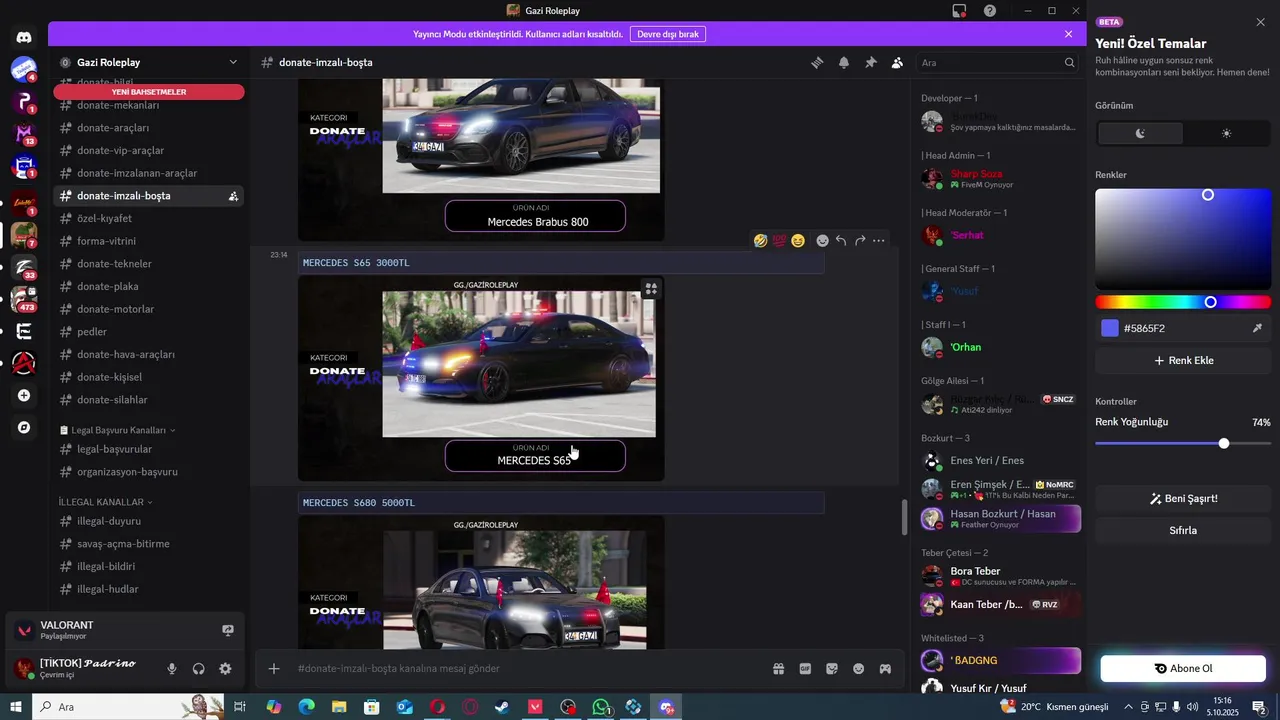Image resolution: width=1280 pixels, height=720 pixels.
Task: Add a server with plus icon
Action: click(x=24, y=395)
